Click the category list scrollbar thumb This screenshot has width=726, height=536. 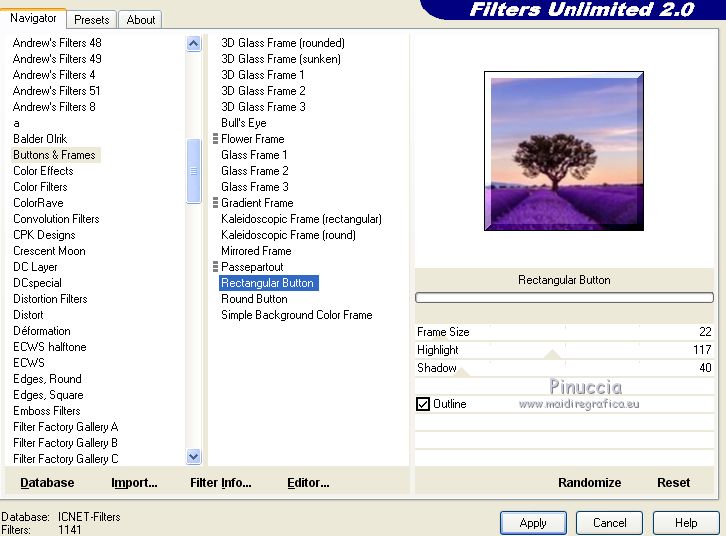[x=194, y=171]
